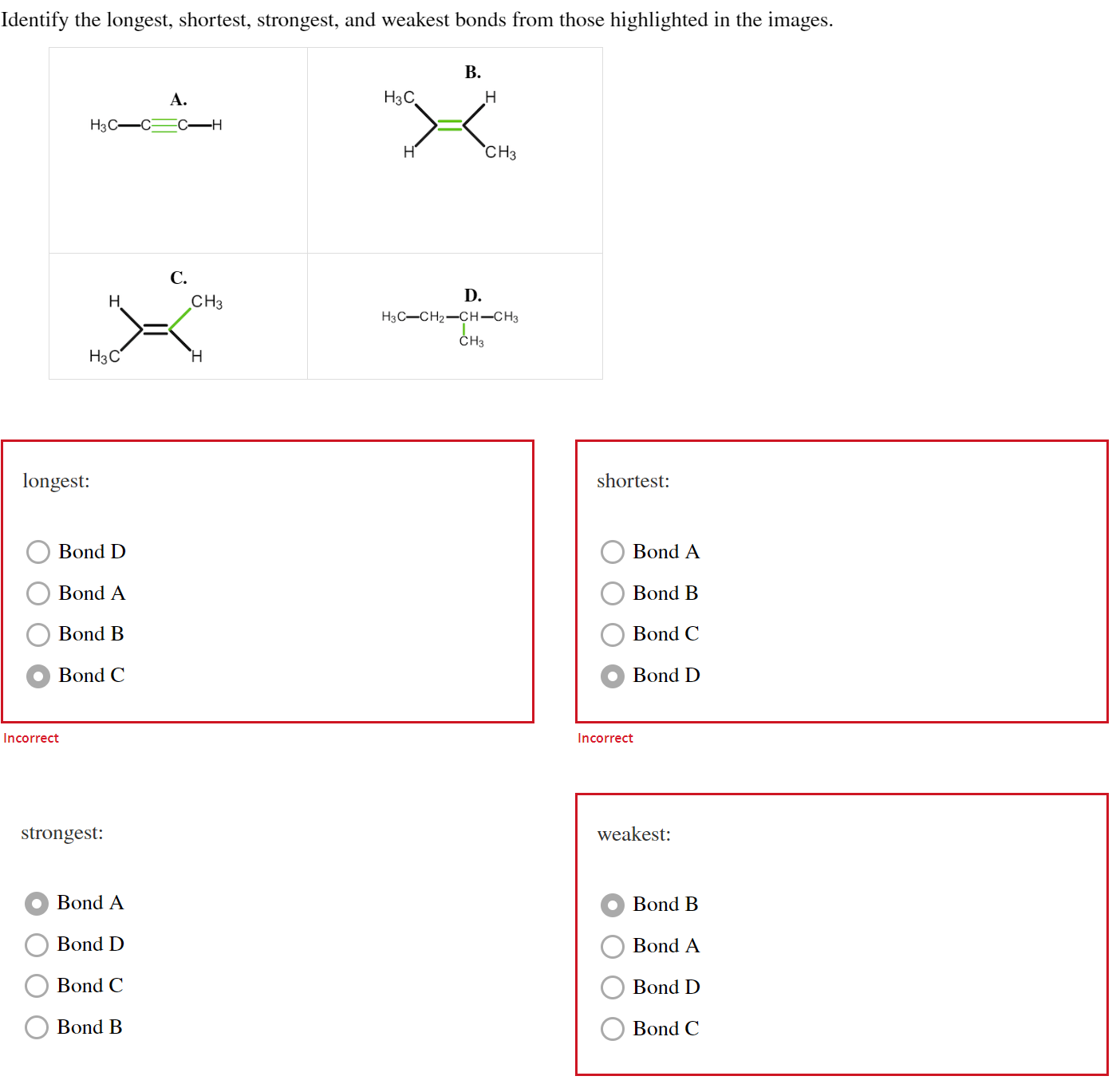The height and width of the screenshot is (1080, 1120).
Task: Select Bond D as the shortest bond
Action: point(612,676)
